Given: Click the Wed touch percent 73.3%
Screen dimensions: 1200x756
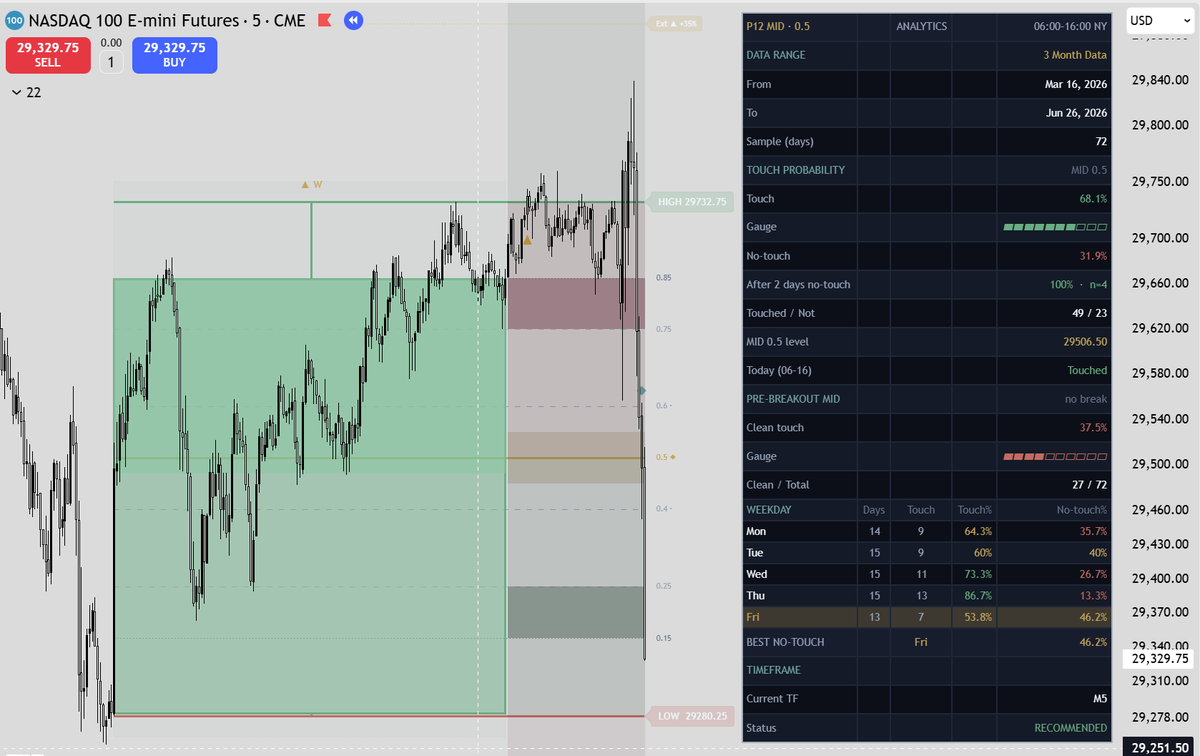Looking at the screenshot, I should point(978,574).
